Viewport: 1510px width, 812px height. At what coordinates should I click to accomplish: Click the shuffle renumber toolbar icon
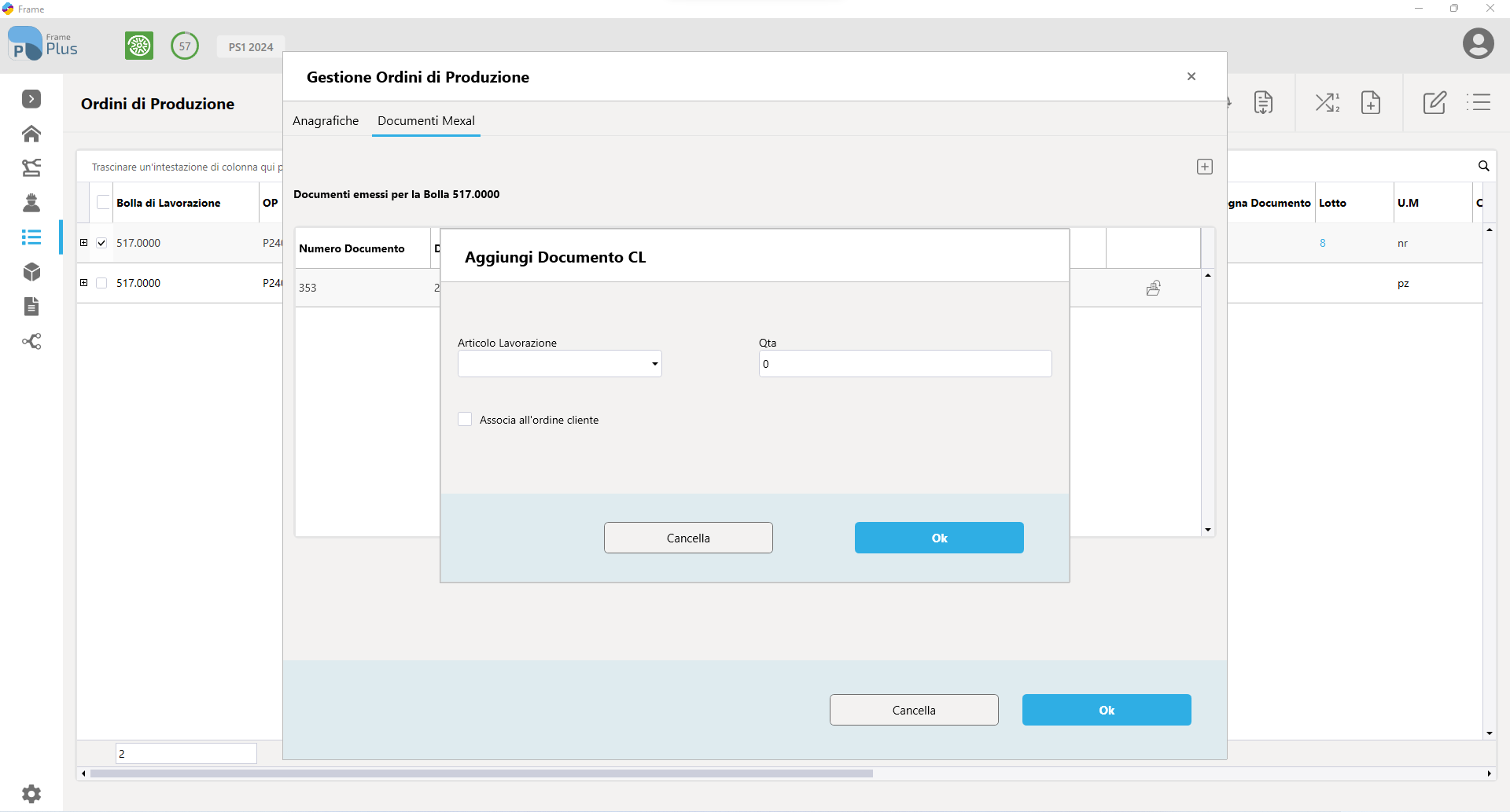tap(1328, 102)
